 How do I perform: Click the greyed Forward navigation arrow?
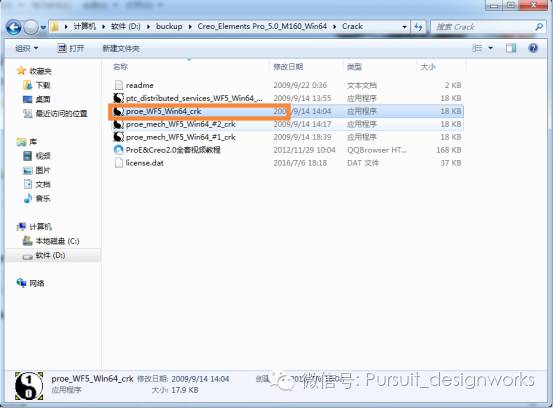pos(31,27)
